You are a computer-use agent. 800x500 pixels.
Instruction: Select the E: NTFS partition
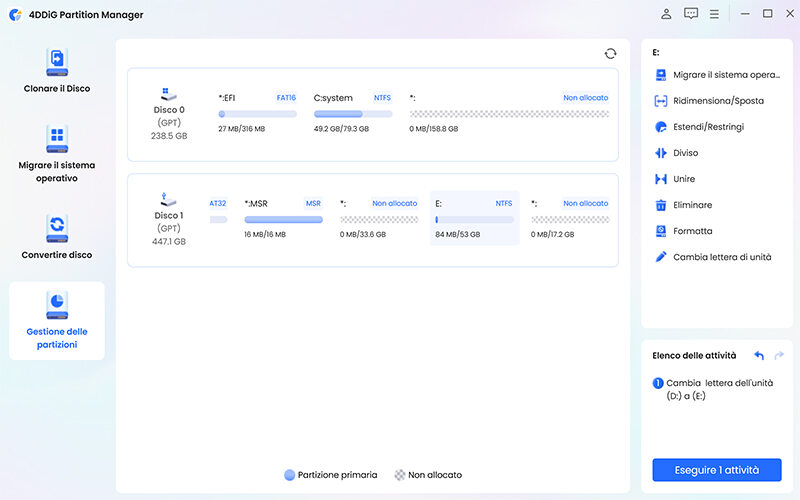(x=474, y=218)
